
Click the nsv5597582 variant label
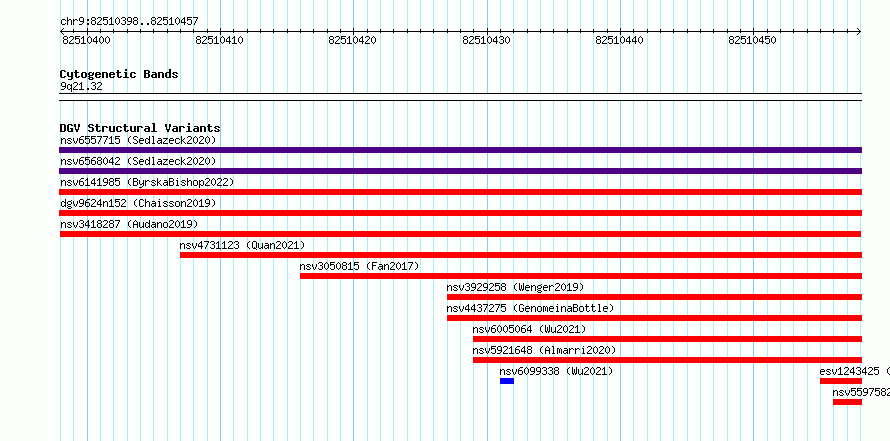point(861,392)
